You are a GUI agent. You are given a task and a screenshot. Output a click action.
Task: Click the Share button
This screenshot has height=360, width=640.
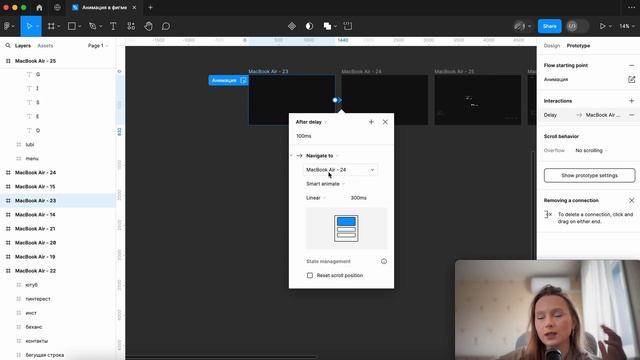(549, 26)
